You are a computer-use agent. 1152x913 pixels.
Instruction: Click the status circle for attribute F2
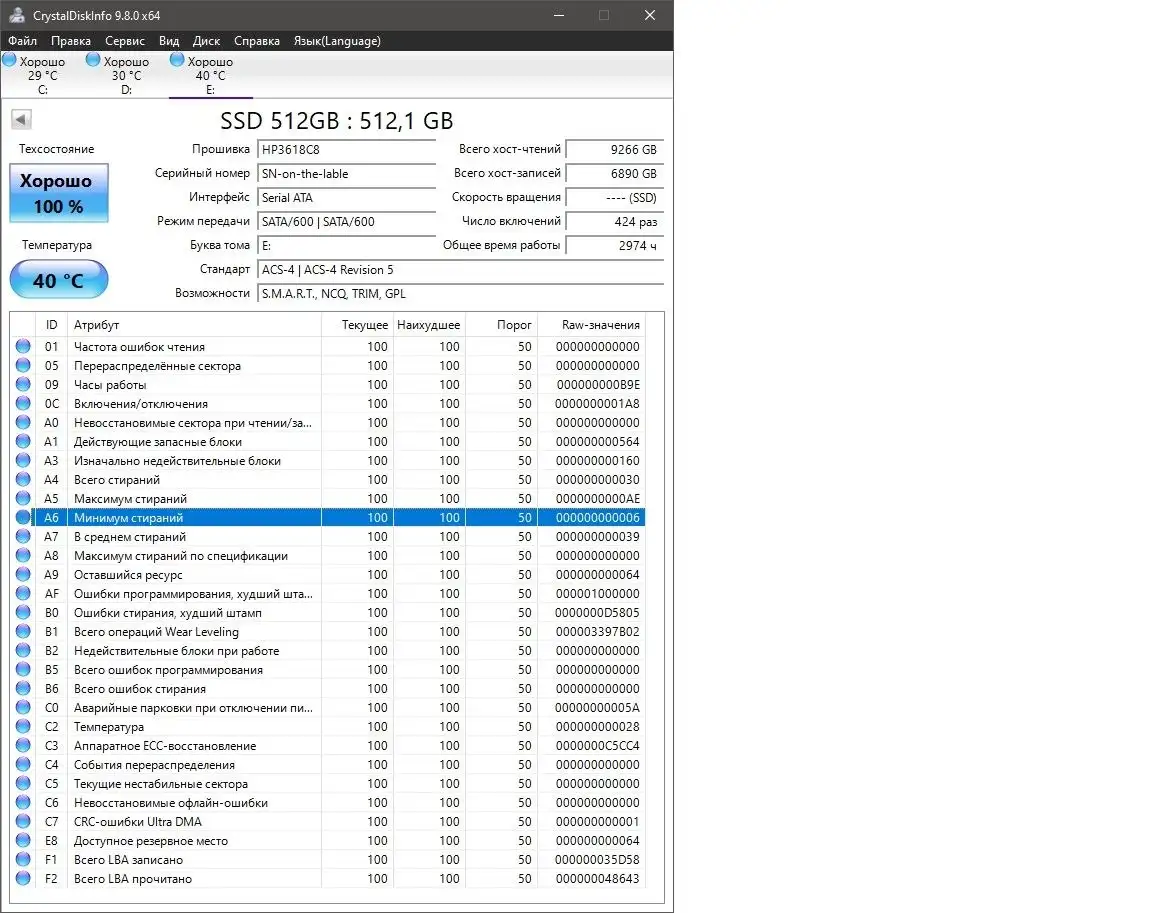pyautogui.click(x=23, y=879)
